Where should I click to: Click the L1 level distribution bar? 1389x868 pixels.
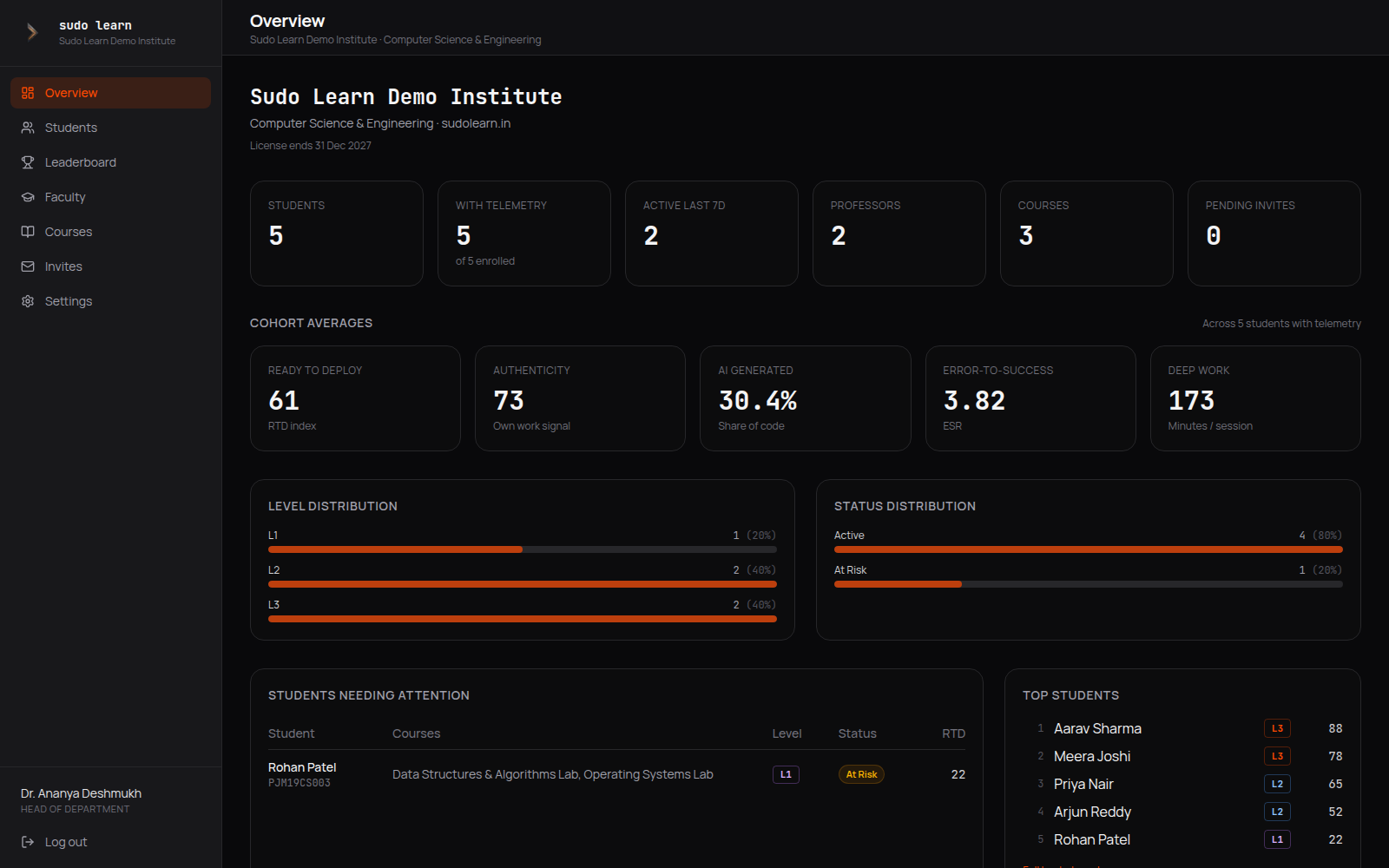(523, 549)
